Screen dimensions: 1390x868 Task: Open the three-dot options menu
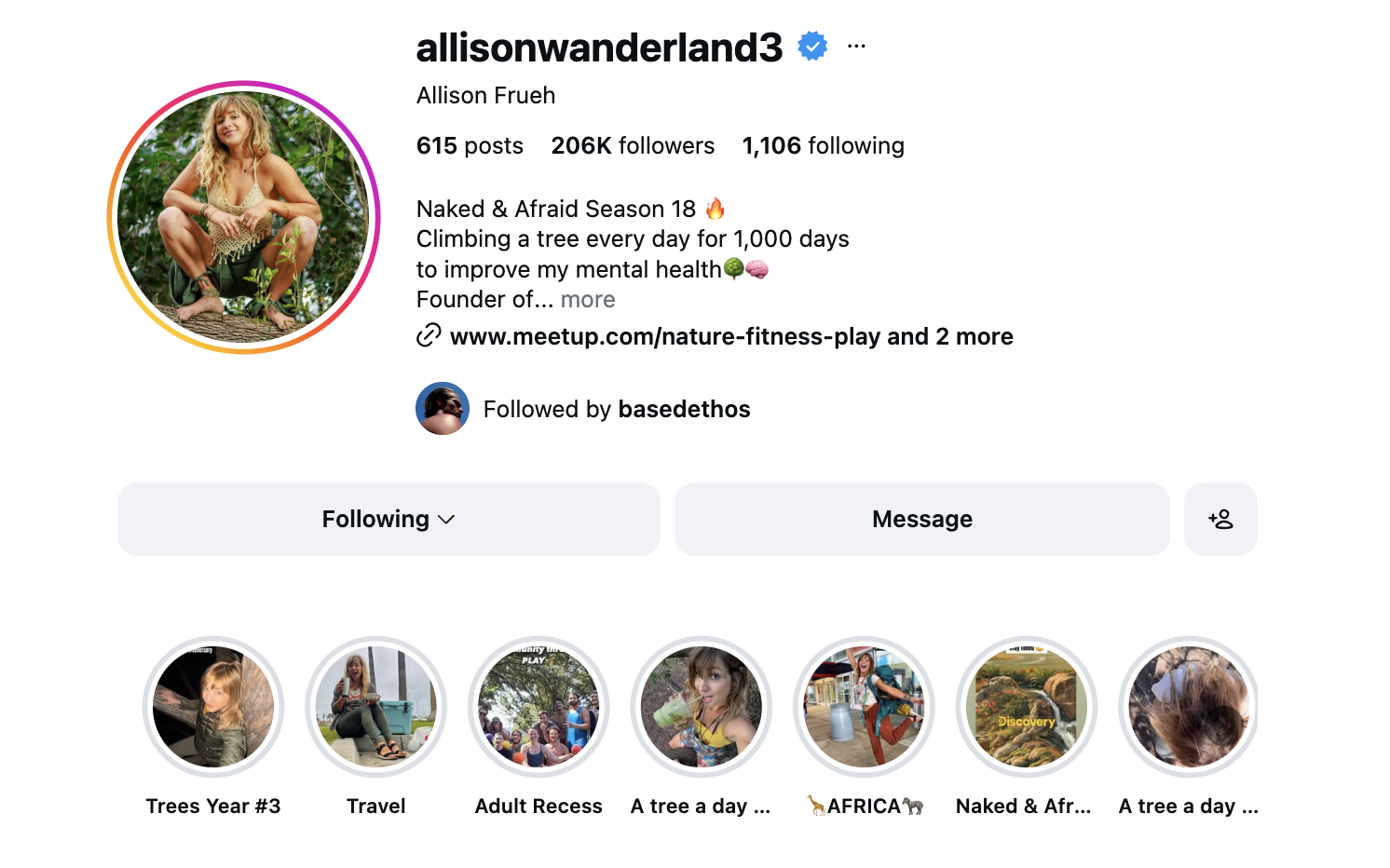[856, 46]
